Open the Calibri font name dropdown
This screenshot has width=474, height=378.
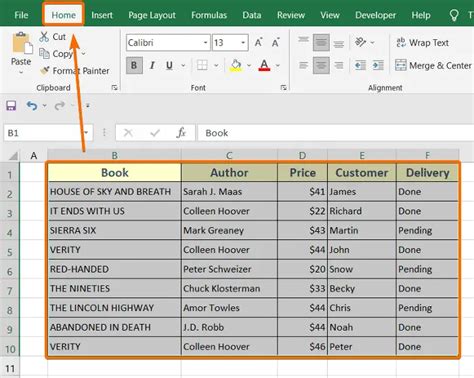click(205, 43)
